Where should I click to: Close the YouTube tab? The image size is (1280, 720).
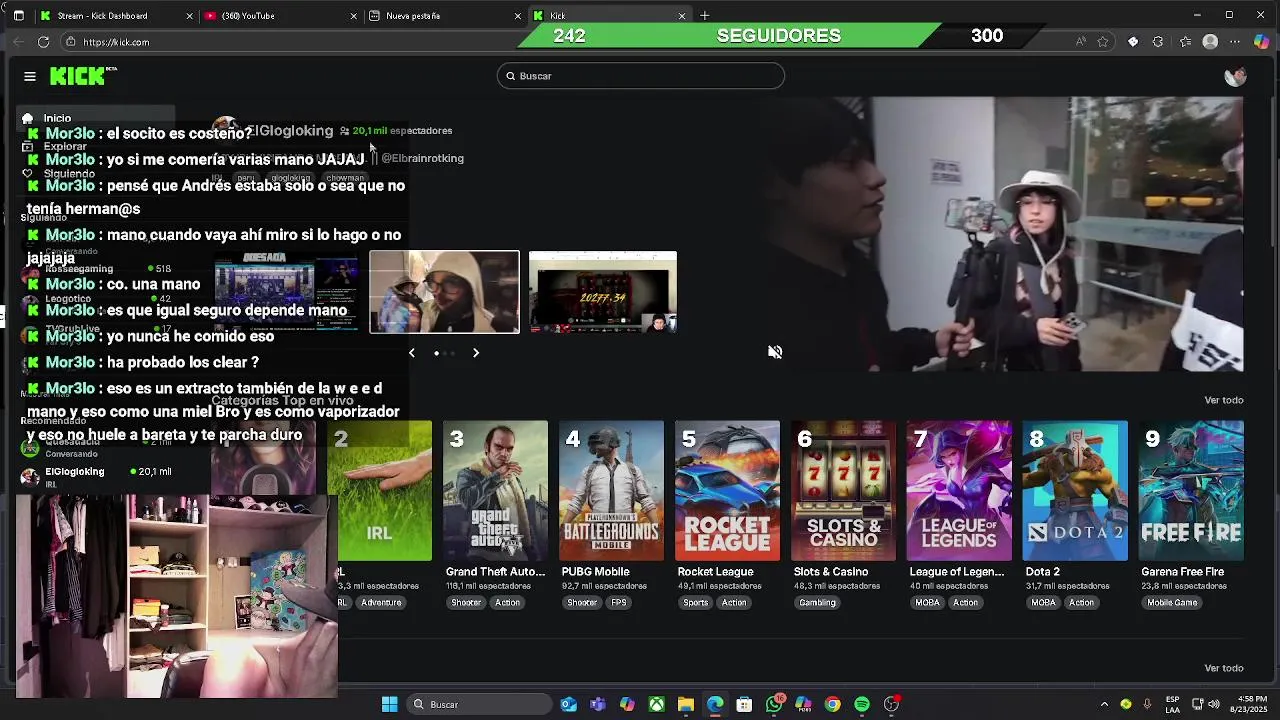[354, 16]
